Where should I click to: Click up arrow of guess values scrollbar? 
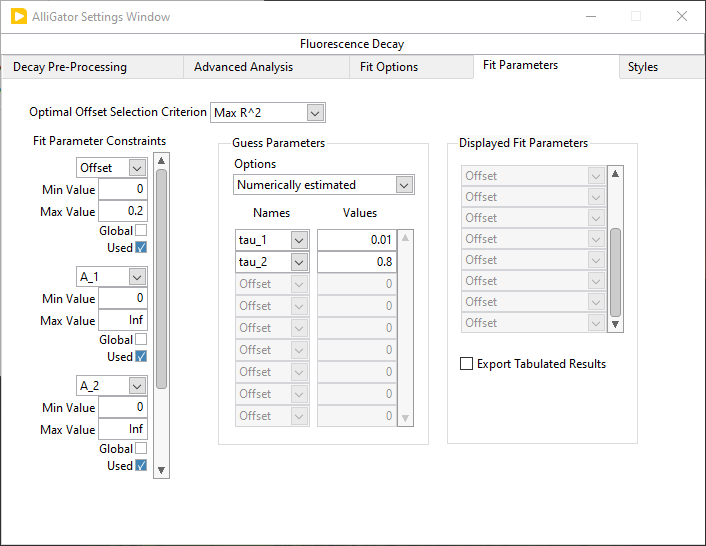(405, 238)
